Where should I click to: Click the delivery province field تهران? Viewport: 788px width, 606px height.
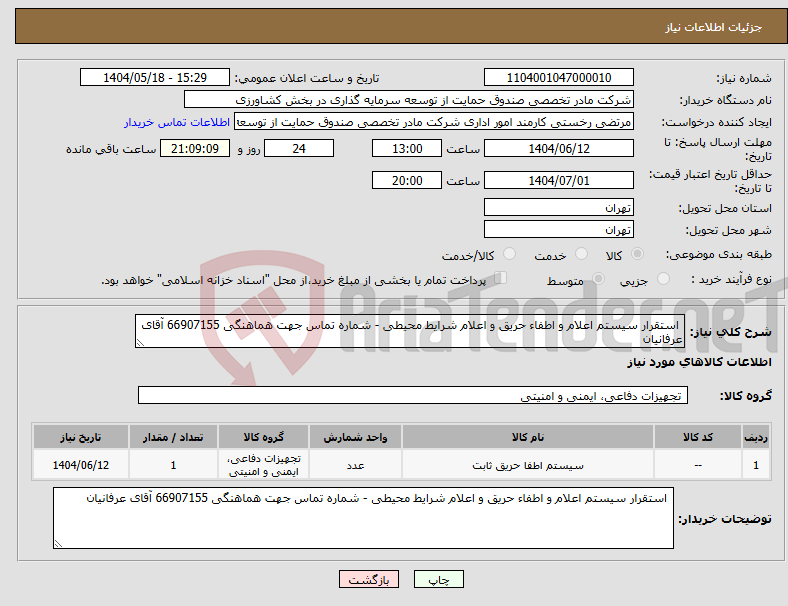559,207
